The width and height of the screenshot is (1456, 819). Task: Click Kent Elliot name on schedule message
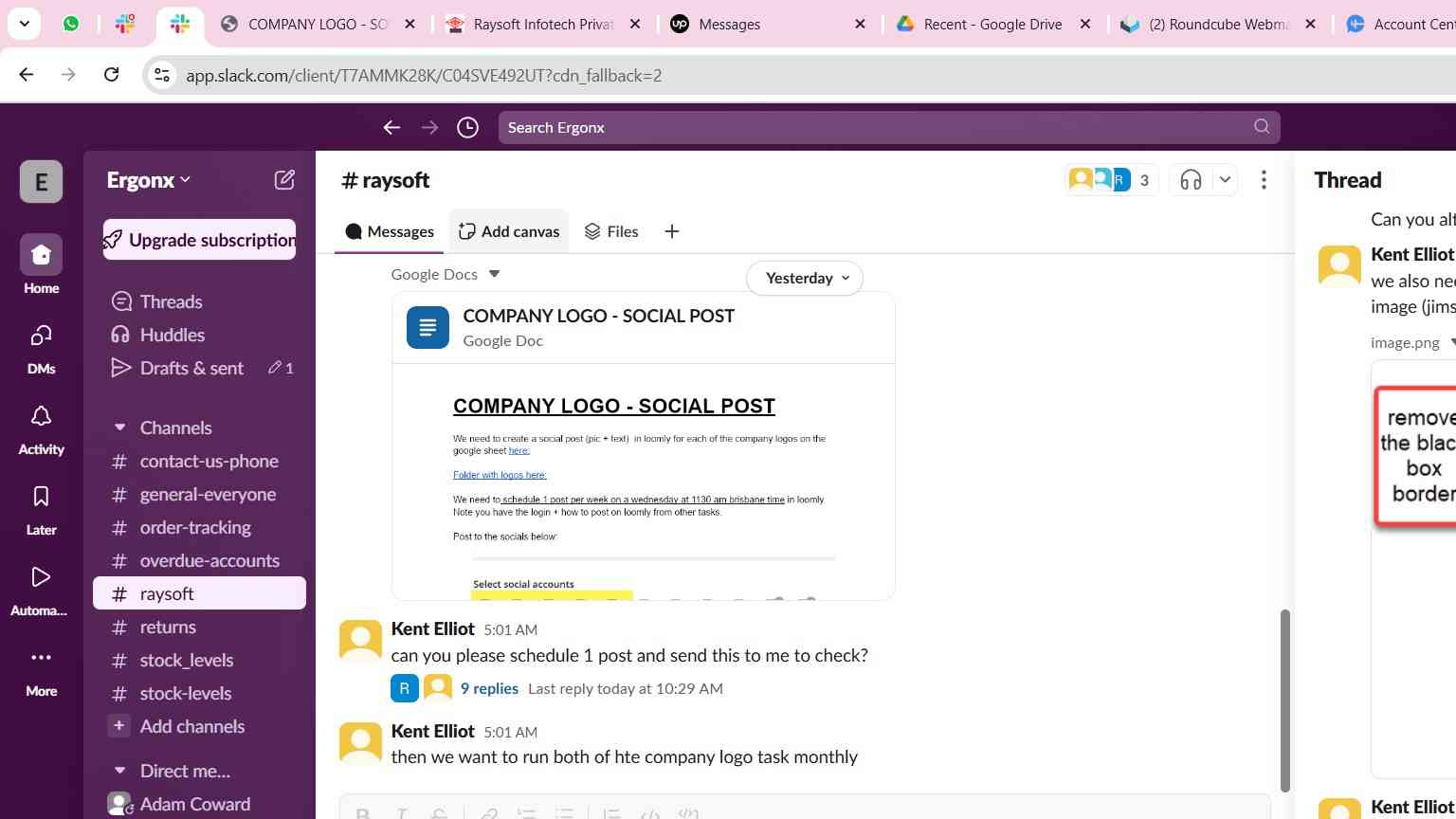(x=432, y=628)
